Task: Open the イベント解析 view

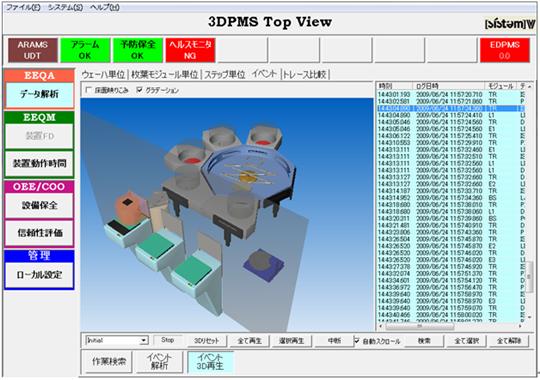Action: pos(159,362)
